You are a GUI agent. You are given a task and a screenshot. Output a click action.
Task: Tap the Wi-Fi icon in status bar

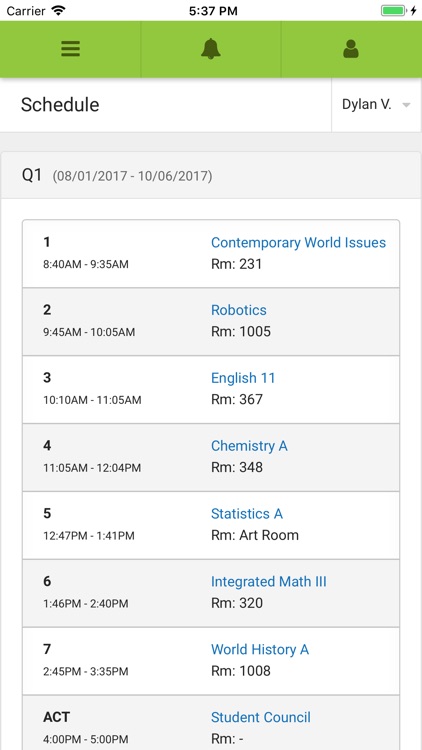tap(58, 11)
